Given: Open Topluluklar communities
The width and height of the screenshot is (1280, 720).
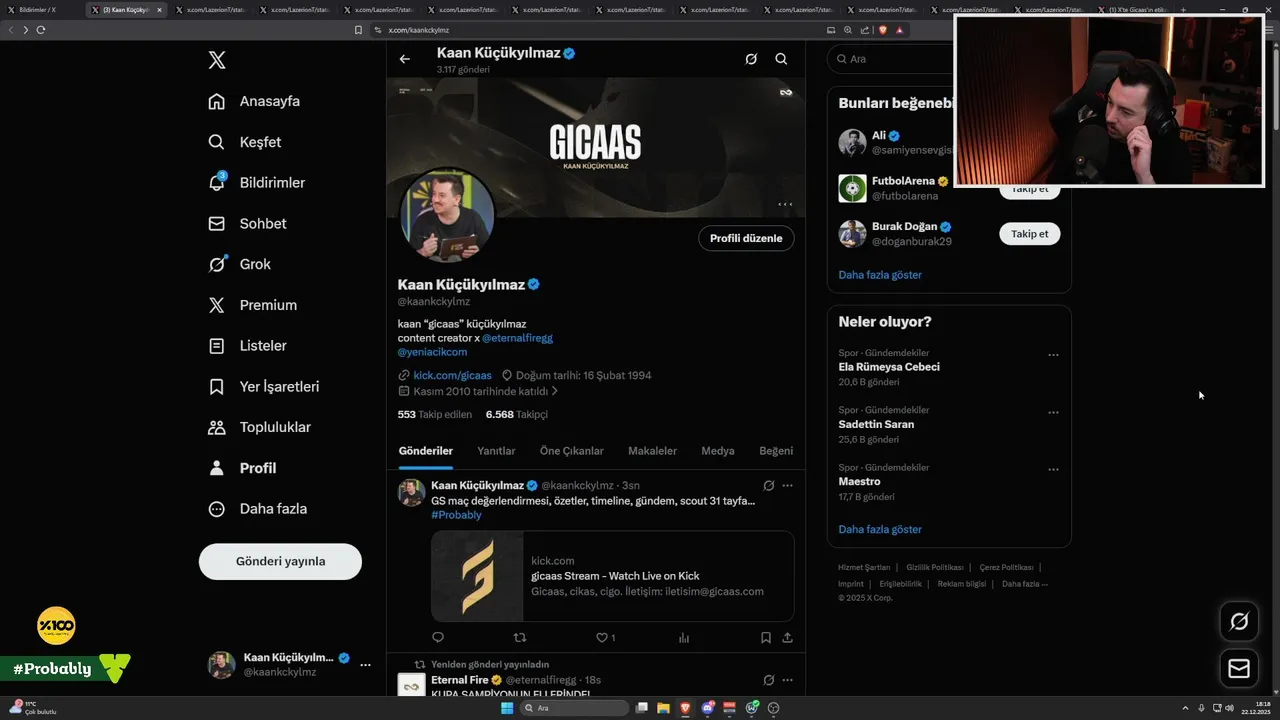Looking at the screenshot, I should [x=216, y=427].
